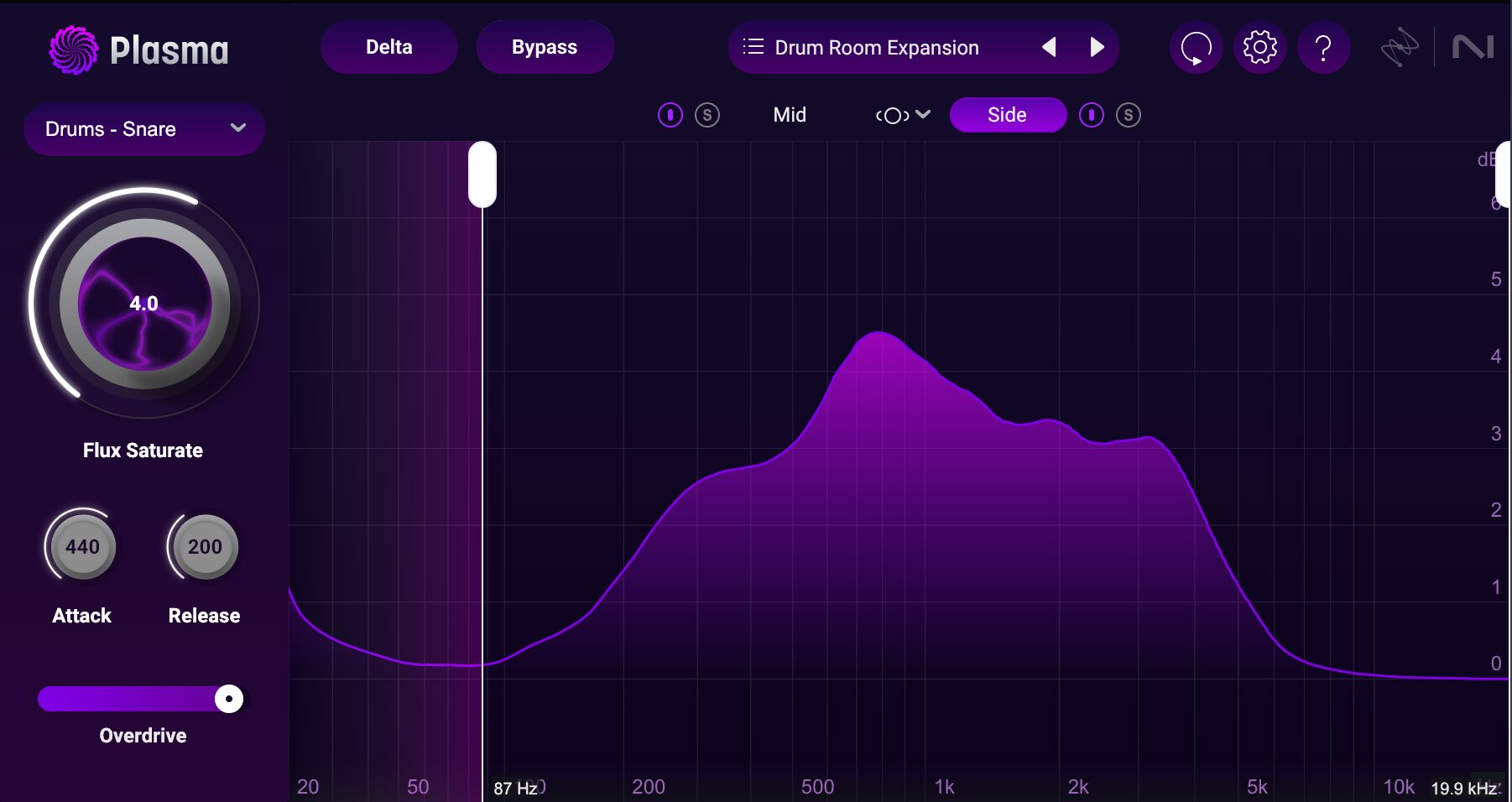Click the low frequency cutoff handle

pyautogui.click(x=482, y=174)
